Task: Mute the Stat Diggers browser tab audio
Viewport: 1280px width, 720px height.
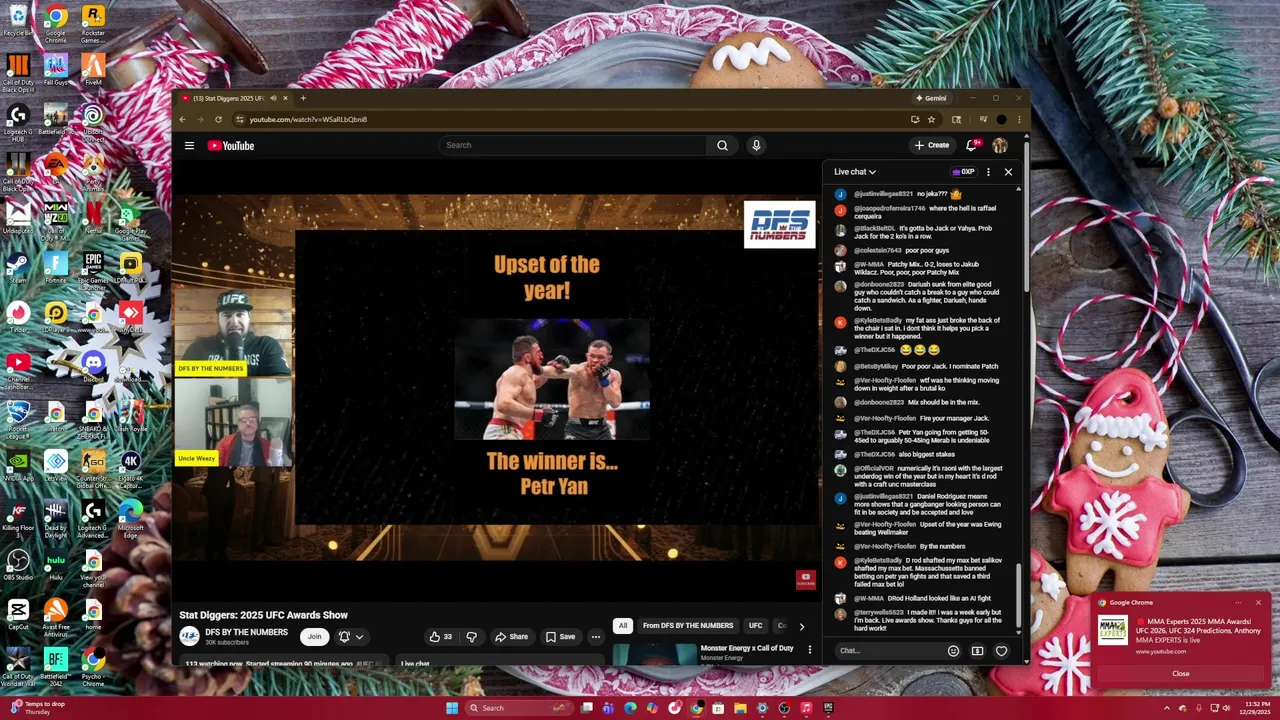Action: pos(273,98)
